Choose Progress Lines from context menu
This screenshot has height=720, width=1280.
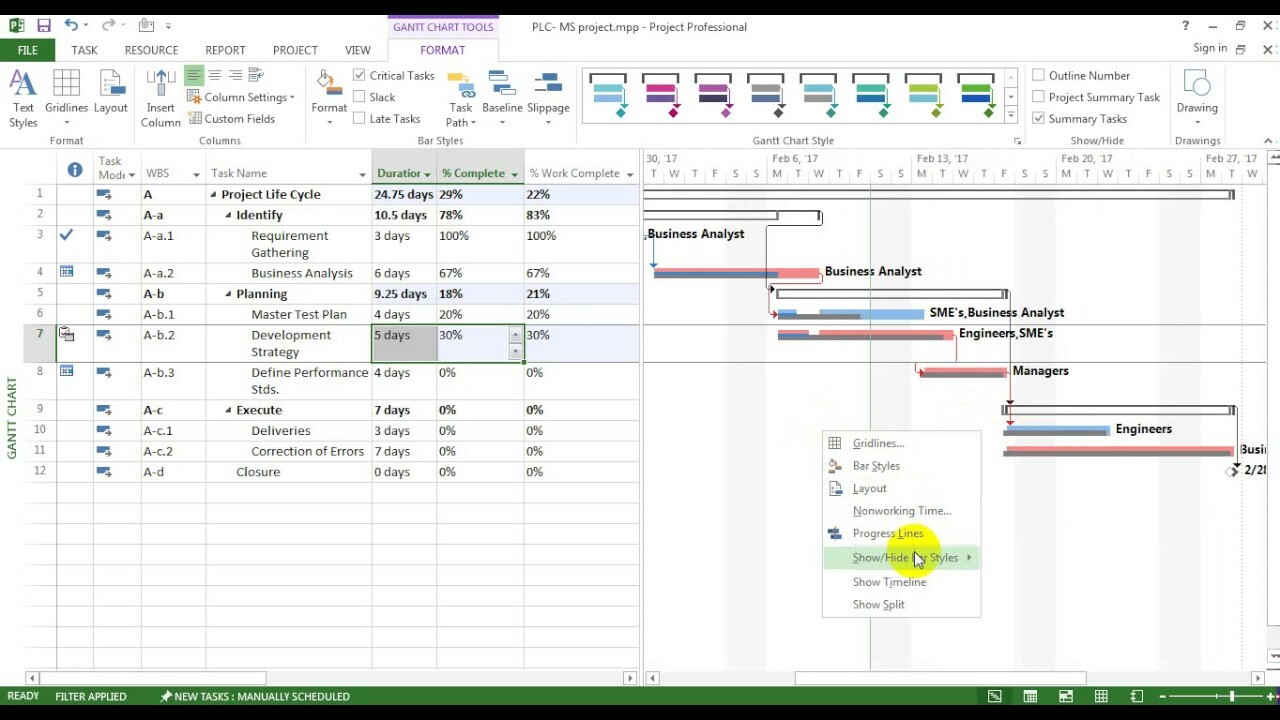click(887, 533)
